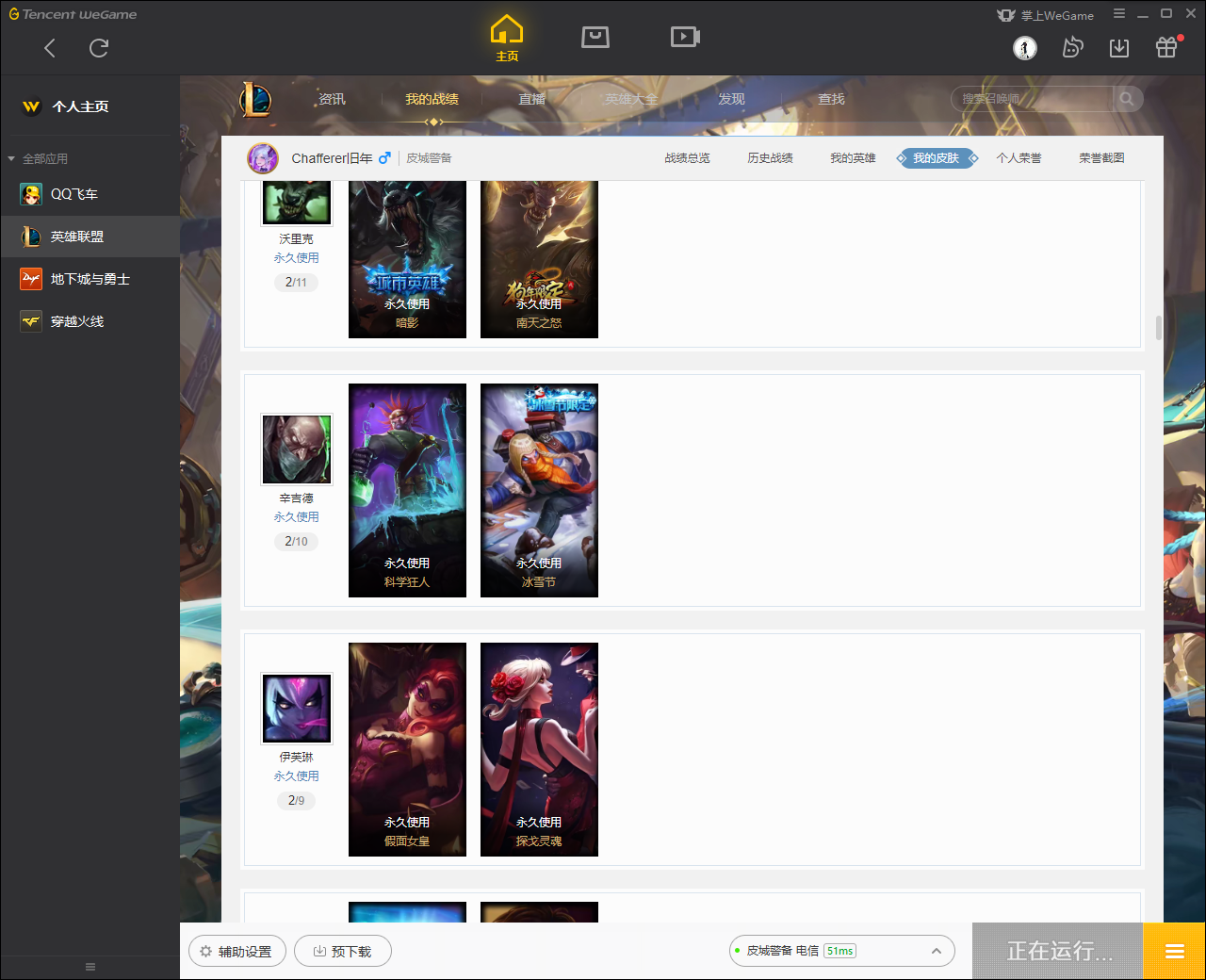Select QQ飞车 in the app list
The height and width of the screenshot is (980, 1206).
[90, 194]
